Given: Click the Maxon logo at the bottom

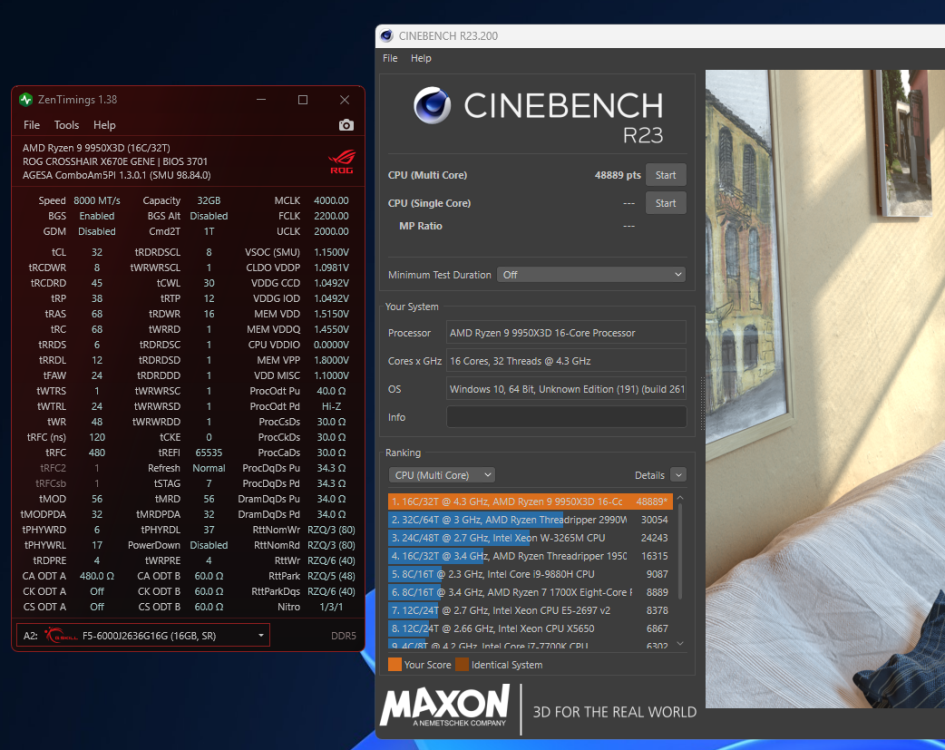Looking at the screenshot, I should coord(445,705).
